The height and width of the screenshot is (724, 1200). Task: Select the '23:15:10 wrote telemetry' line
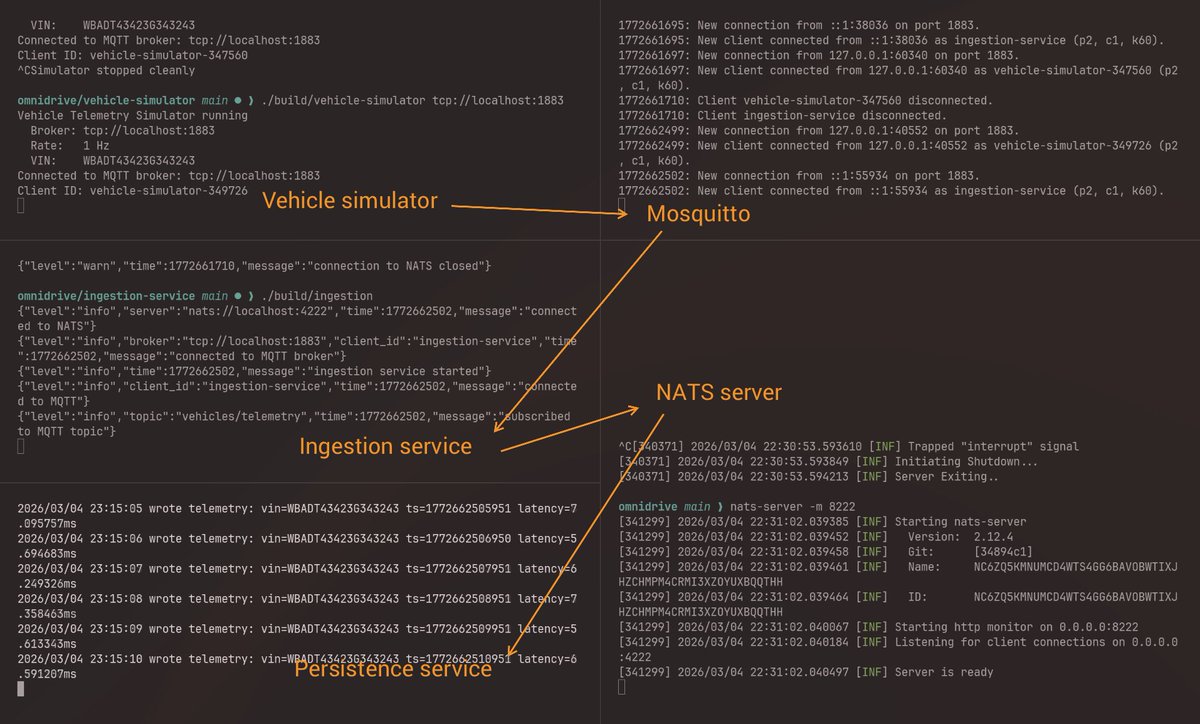297,666
